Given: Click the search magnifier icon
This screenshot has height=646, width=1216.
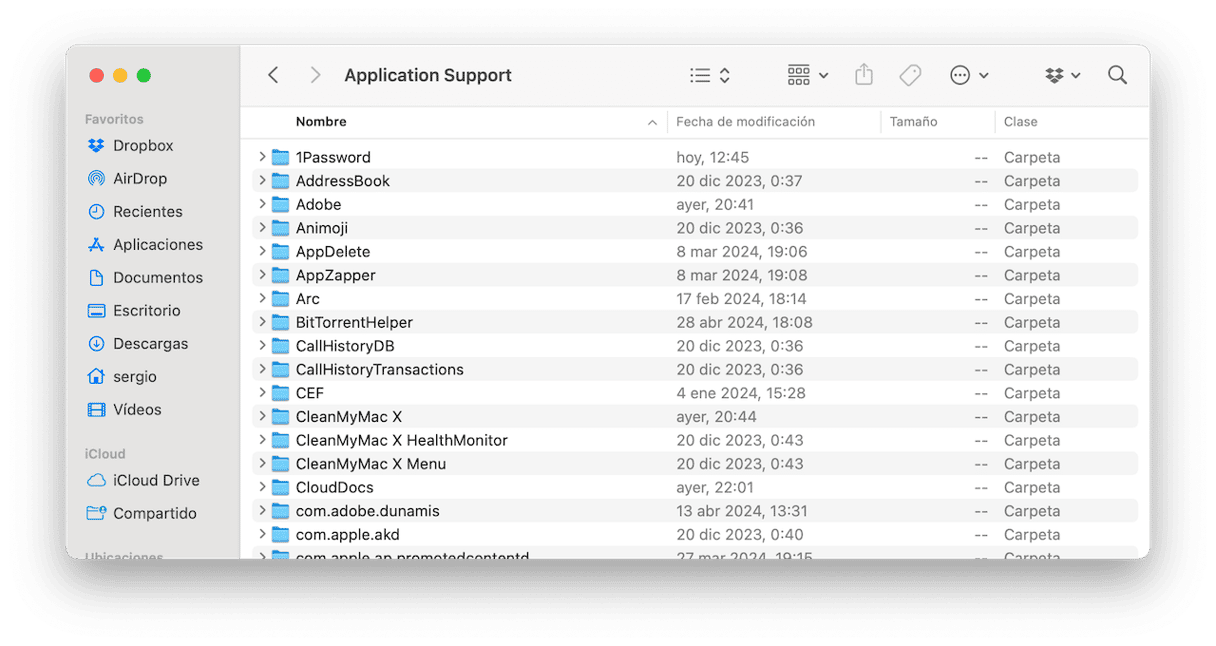Looking at the screenshot, I should coord(1117,75).
